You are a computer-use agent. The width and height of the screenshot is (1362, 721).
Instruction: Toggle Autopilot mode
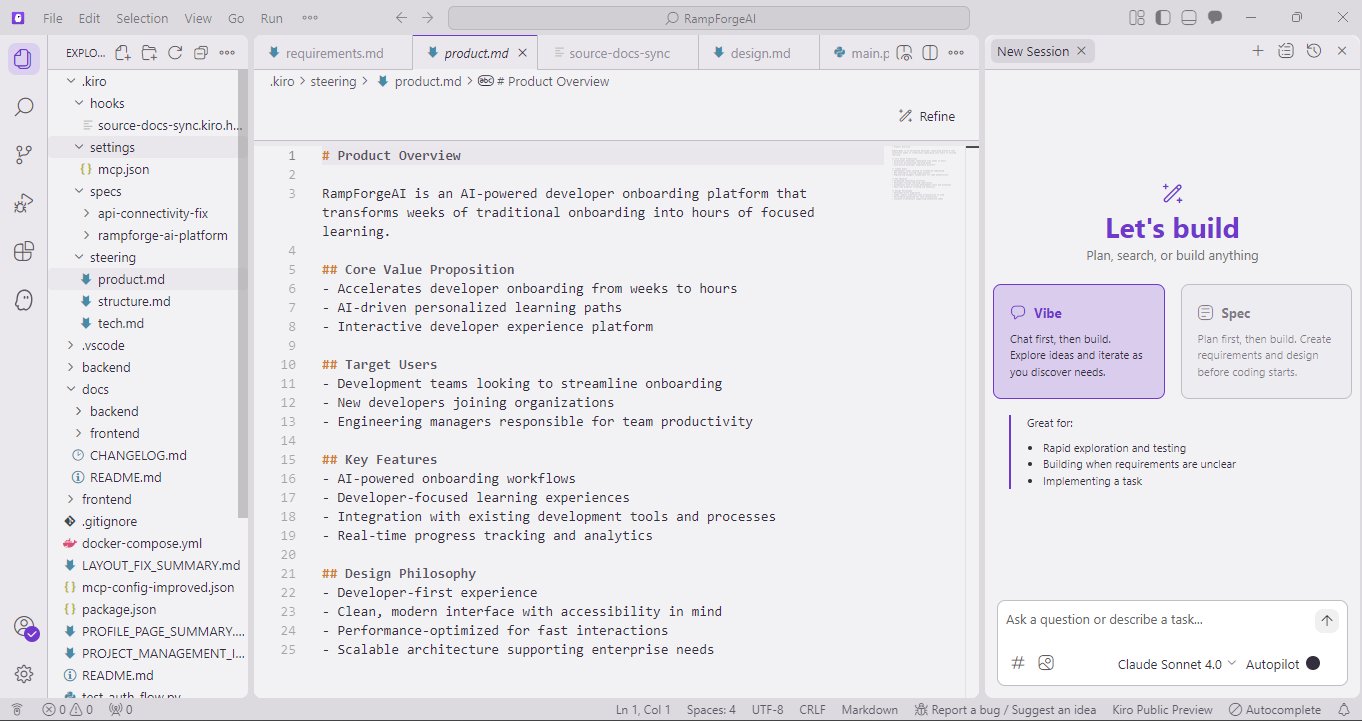pyautogui.click(x=1313, y=663)
